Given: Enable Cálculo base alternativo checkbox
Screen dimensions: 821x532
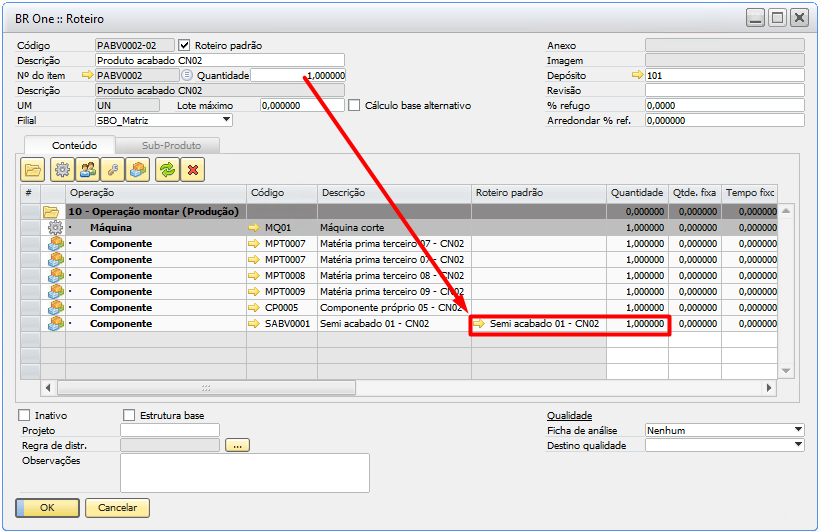Looking at the screenshot, I should [354, 106].
